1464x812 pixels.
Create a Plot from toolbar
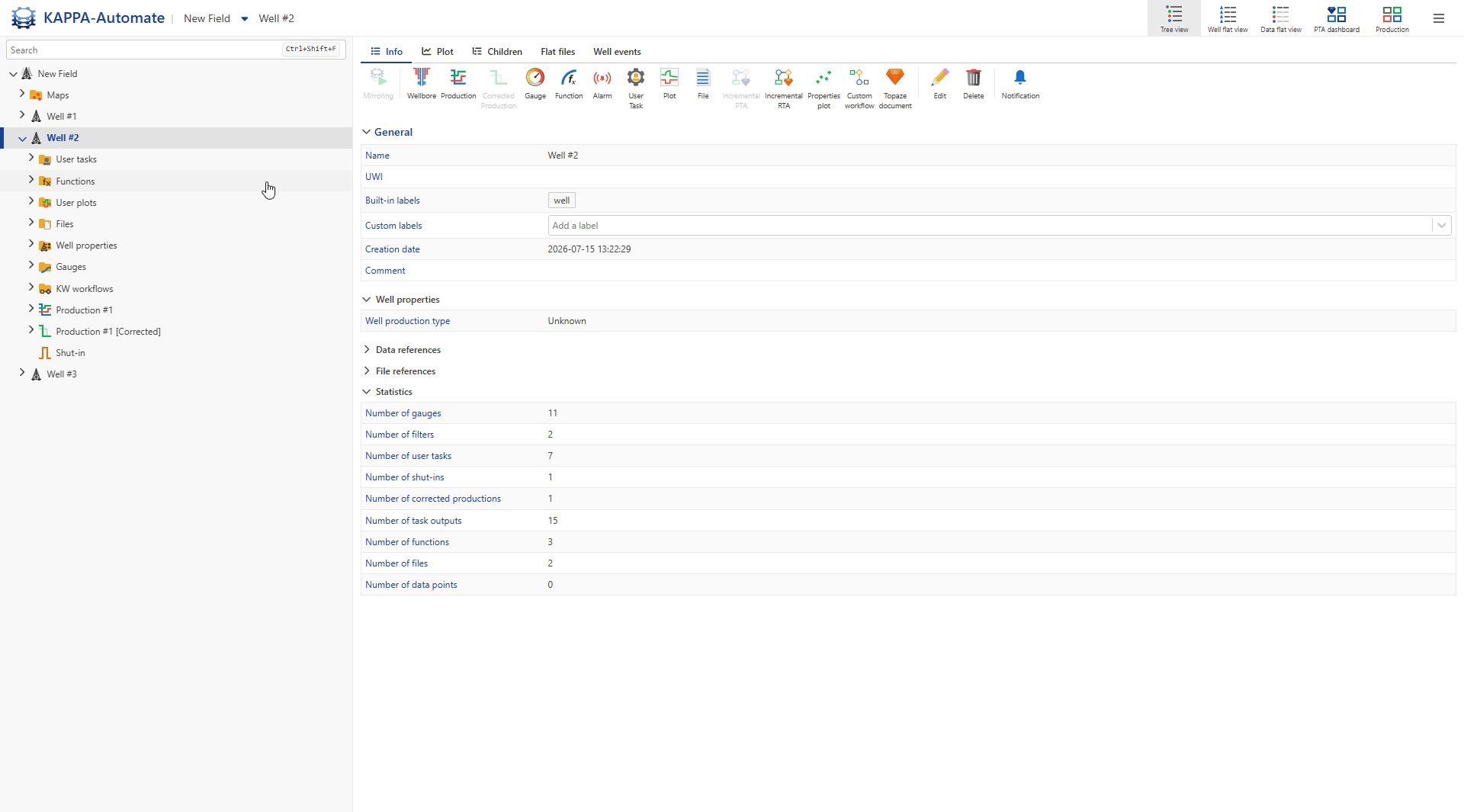(x=669, y=84)
